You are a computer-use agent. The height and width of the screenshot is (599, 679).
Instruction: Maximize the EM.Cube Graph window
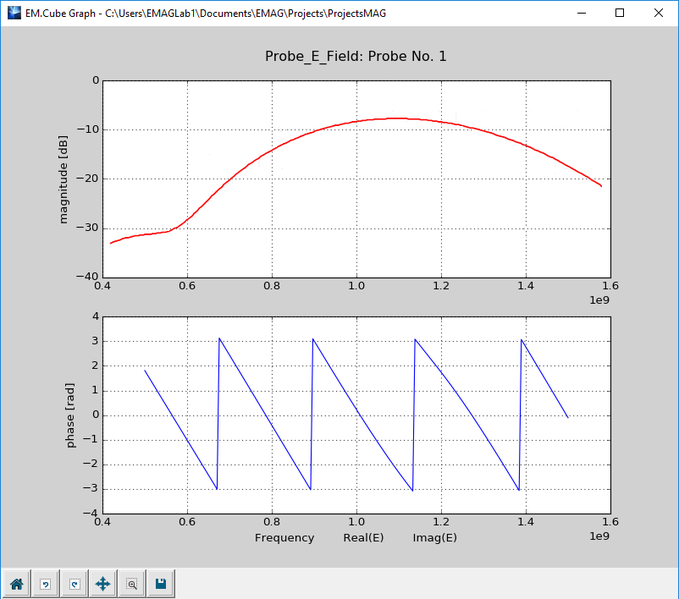(x=620, y=13)
